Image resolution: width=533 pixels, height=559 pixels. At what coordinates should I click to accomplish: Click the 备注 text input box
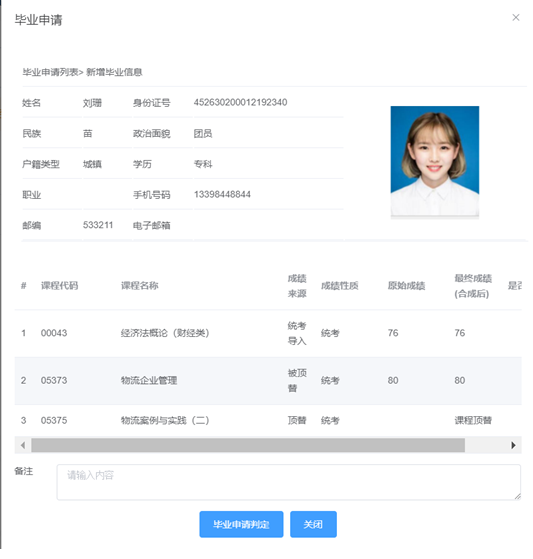(x=288, y=482)
